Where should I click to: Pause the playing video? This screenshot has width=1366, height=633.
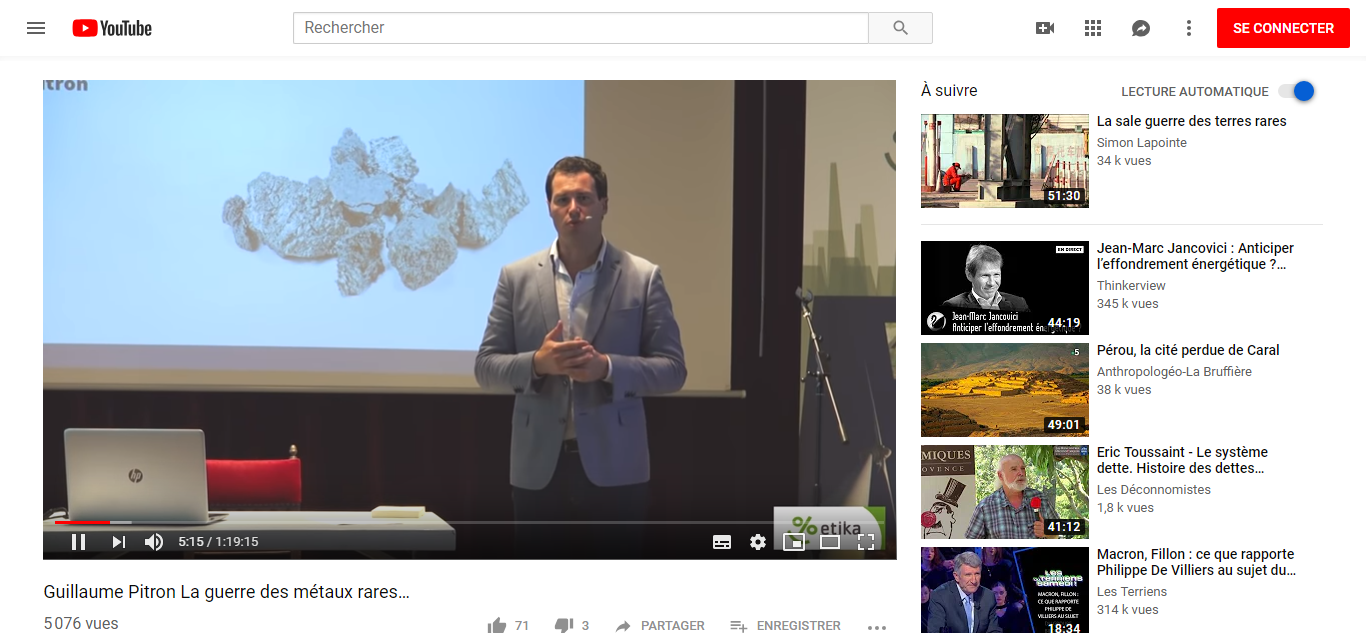point(78,542)
